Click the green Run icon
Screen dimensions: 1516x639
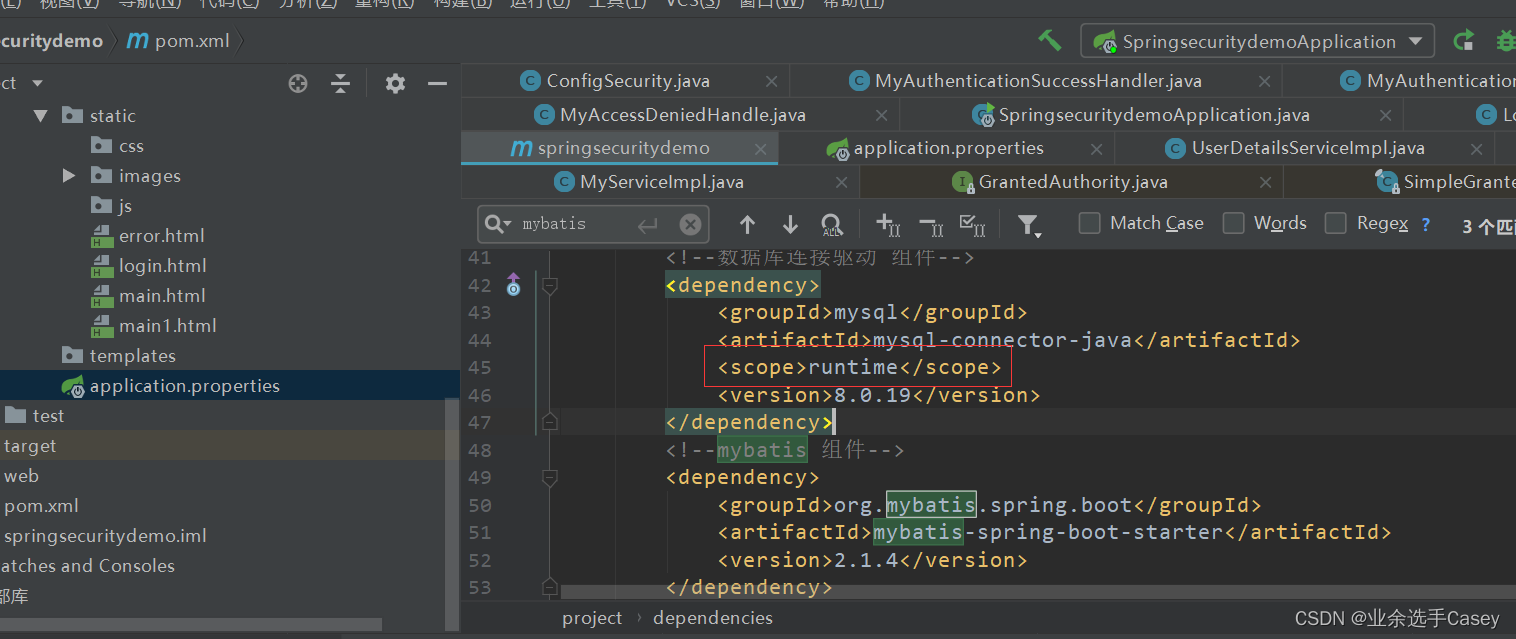(1464, 41)
